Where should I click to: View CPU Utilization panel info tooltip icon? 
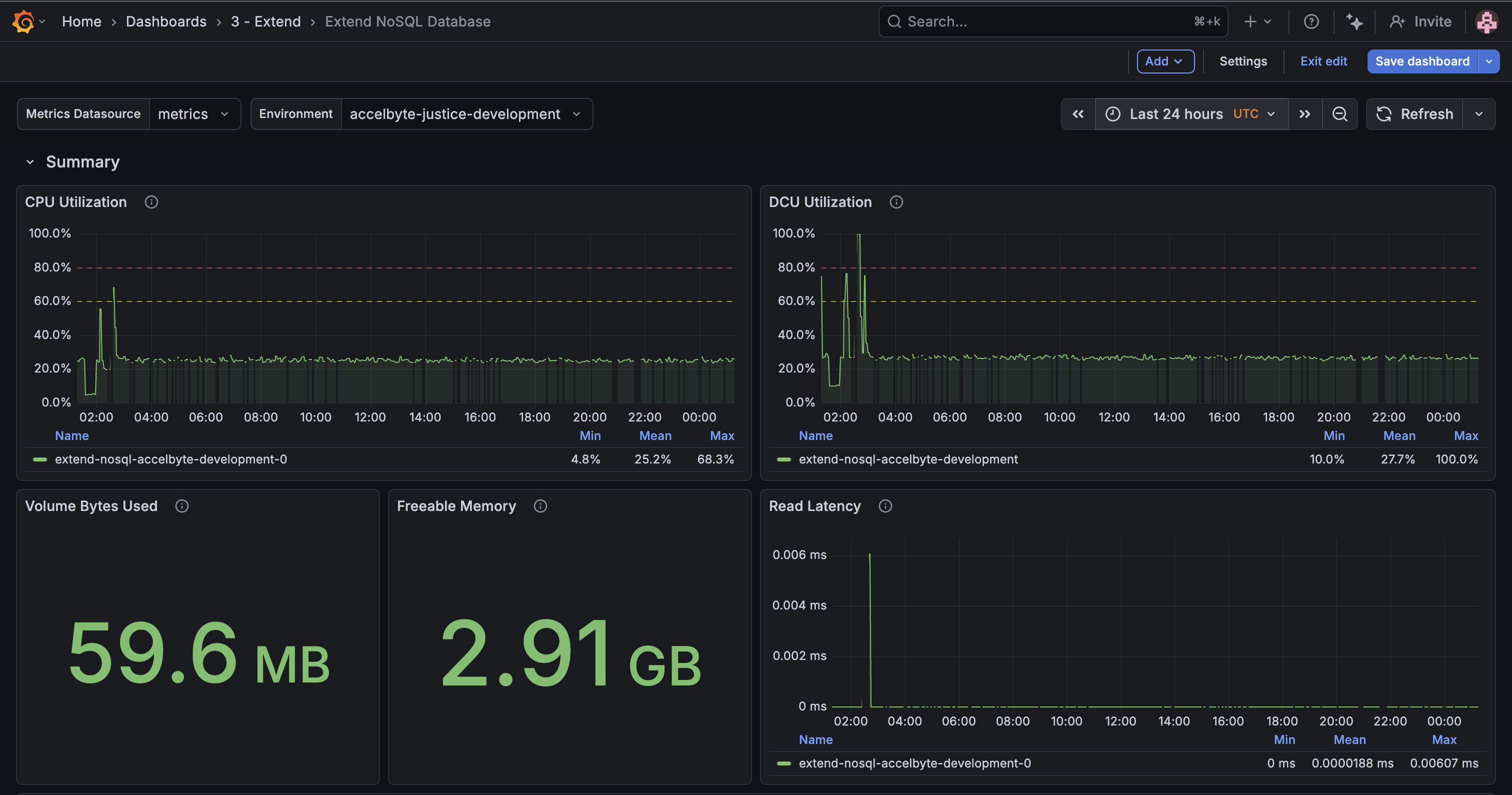coord(151,201)
